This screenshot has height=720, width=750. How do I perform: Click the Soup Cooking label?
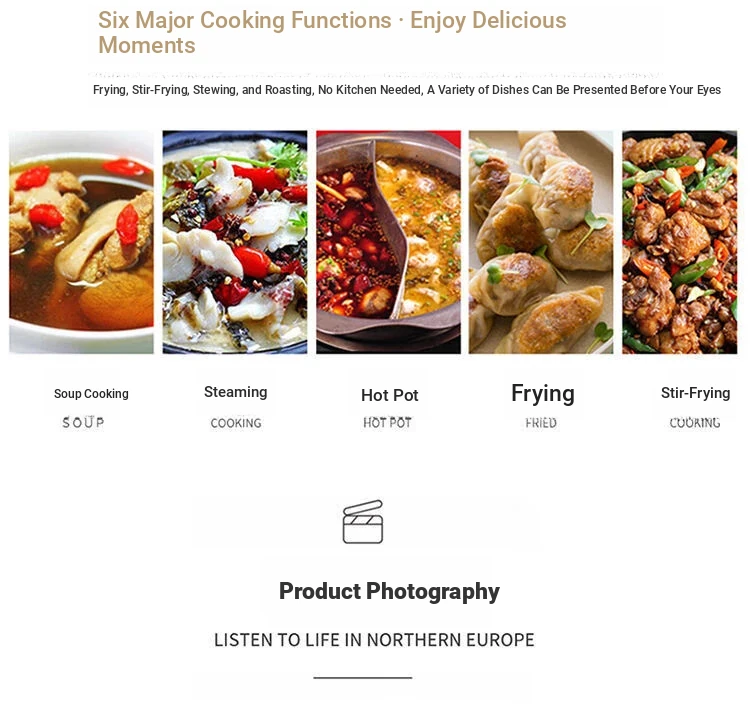click(x=91, y=394)
